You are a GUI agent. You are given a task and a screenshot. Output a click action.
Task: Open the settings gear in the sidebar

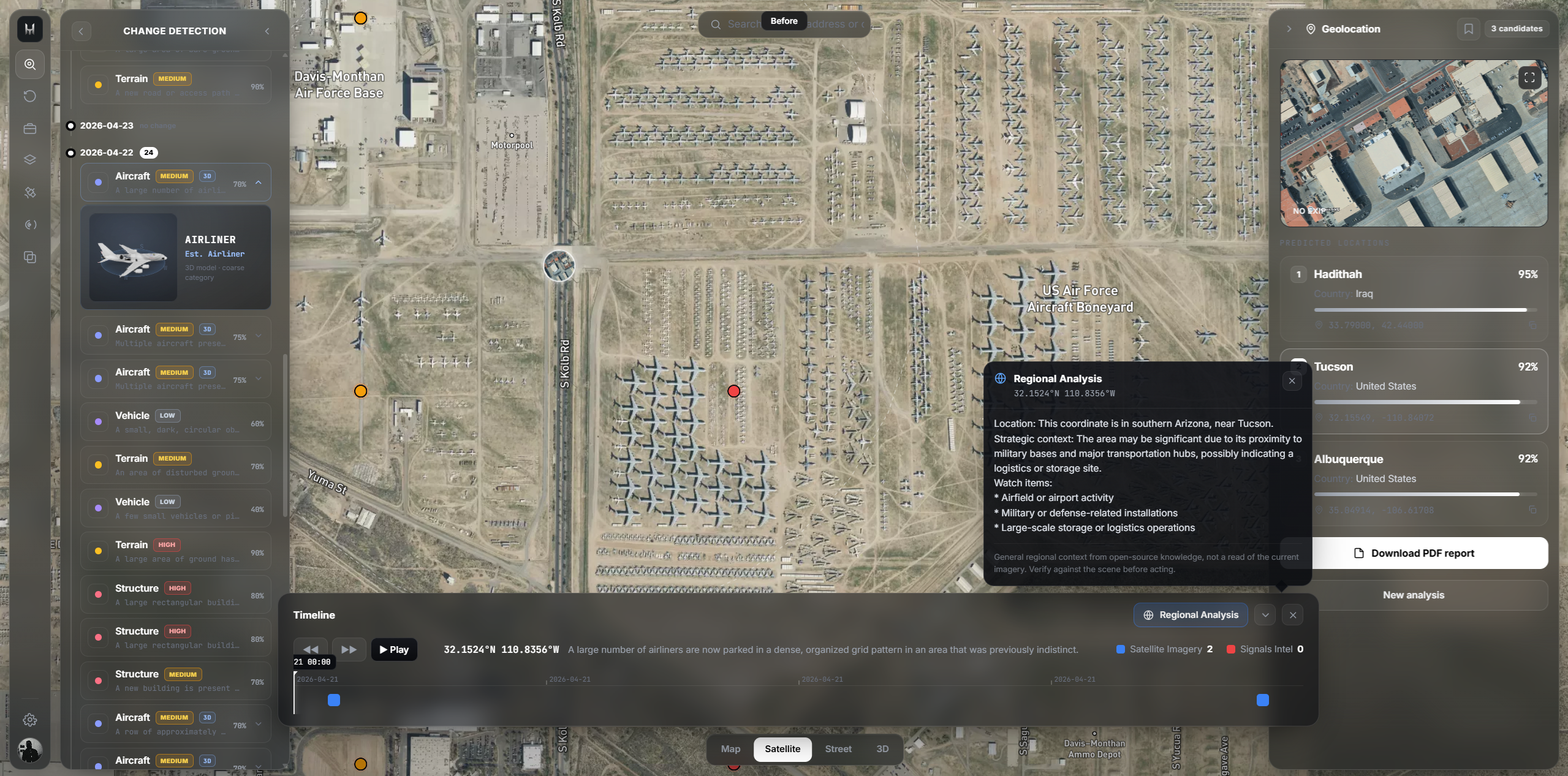click(x=29, y=720)
